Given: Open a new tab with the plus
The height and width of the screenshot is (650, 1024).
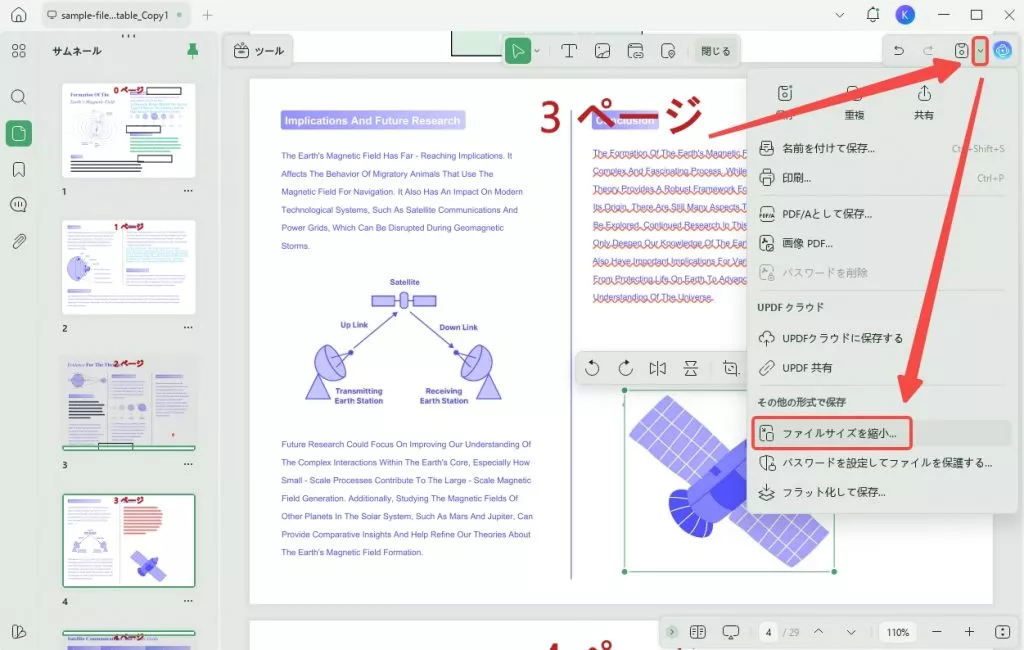Looking at the screenshot, I should [x=207, y=15].
